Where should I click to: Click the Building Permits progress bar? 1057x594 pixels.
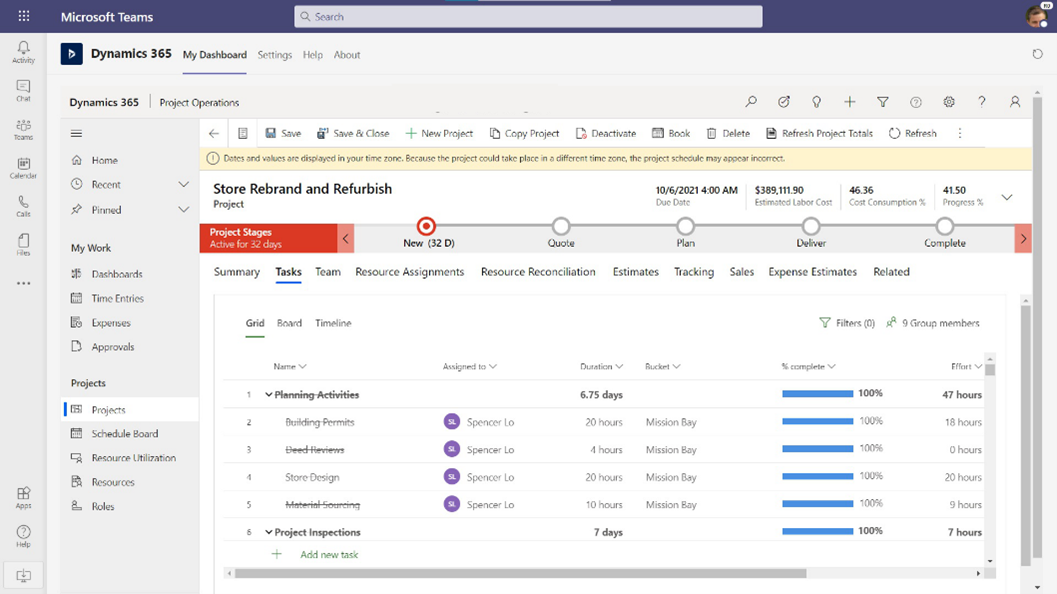818,421
